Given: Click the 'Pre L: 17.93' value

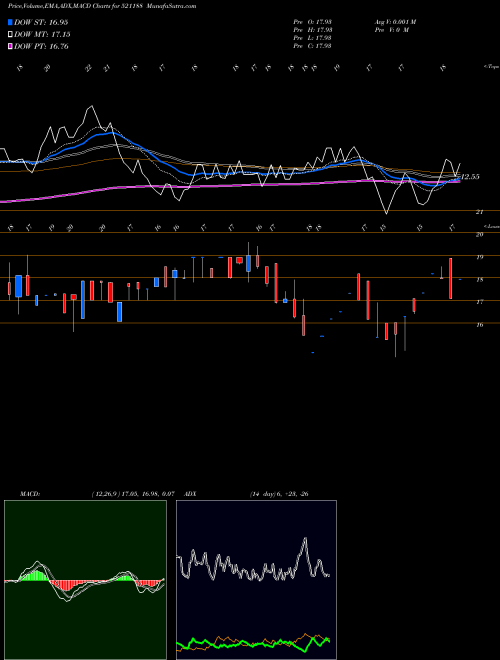Looking at the screenshot, I should 313,38.
